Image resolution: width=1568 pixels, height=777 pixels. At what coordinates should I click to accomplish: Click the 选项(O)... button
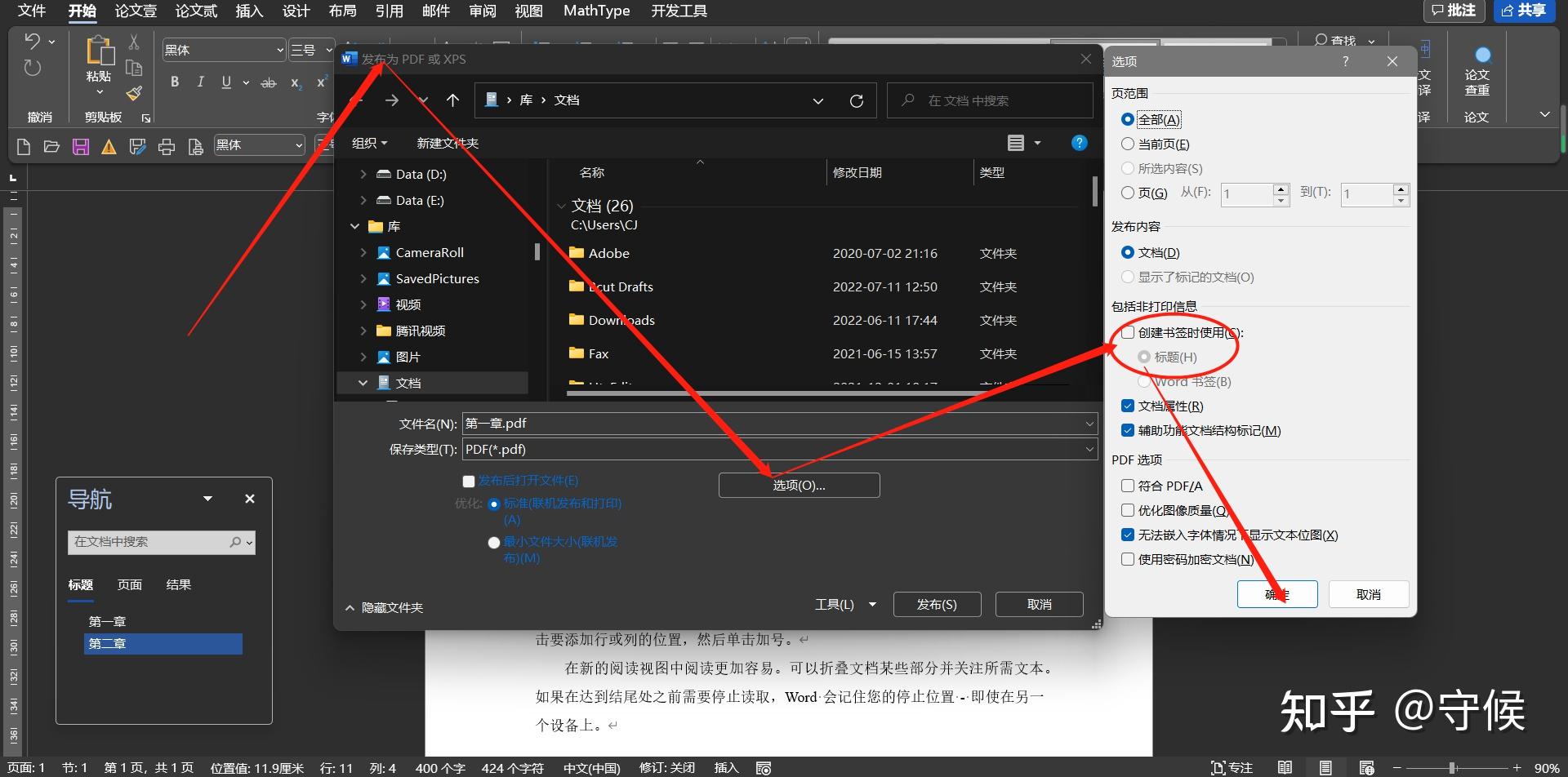tap(800, 486)
